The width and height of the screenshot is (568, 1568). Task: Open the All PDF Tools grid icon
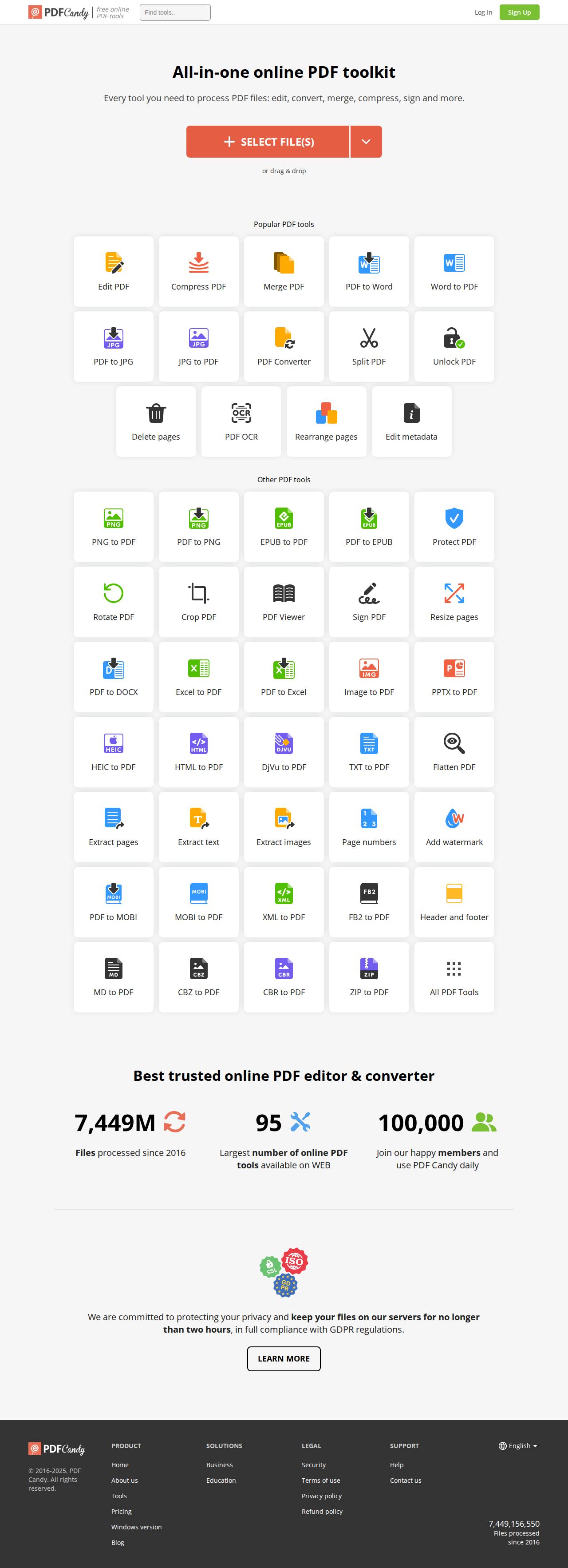tap(454, 969)
